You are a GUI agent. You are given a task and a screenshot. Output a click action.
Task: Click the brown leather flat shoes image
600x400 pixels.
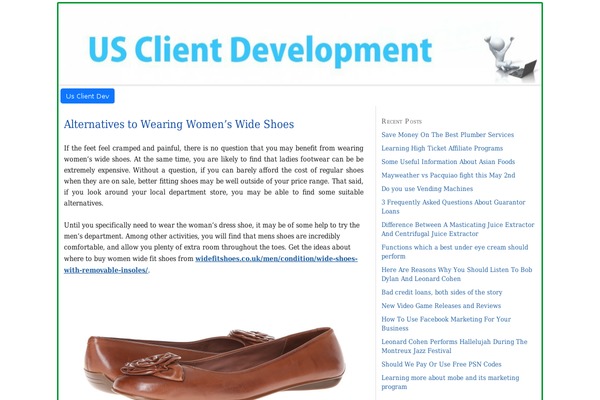coord(214,362)
